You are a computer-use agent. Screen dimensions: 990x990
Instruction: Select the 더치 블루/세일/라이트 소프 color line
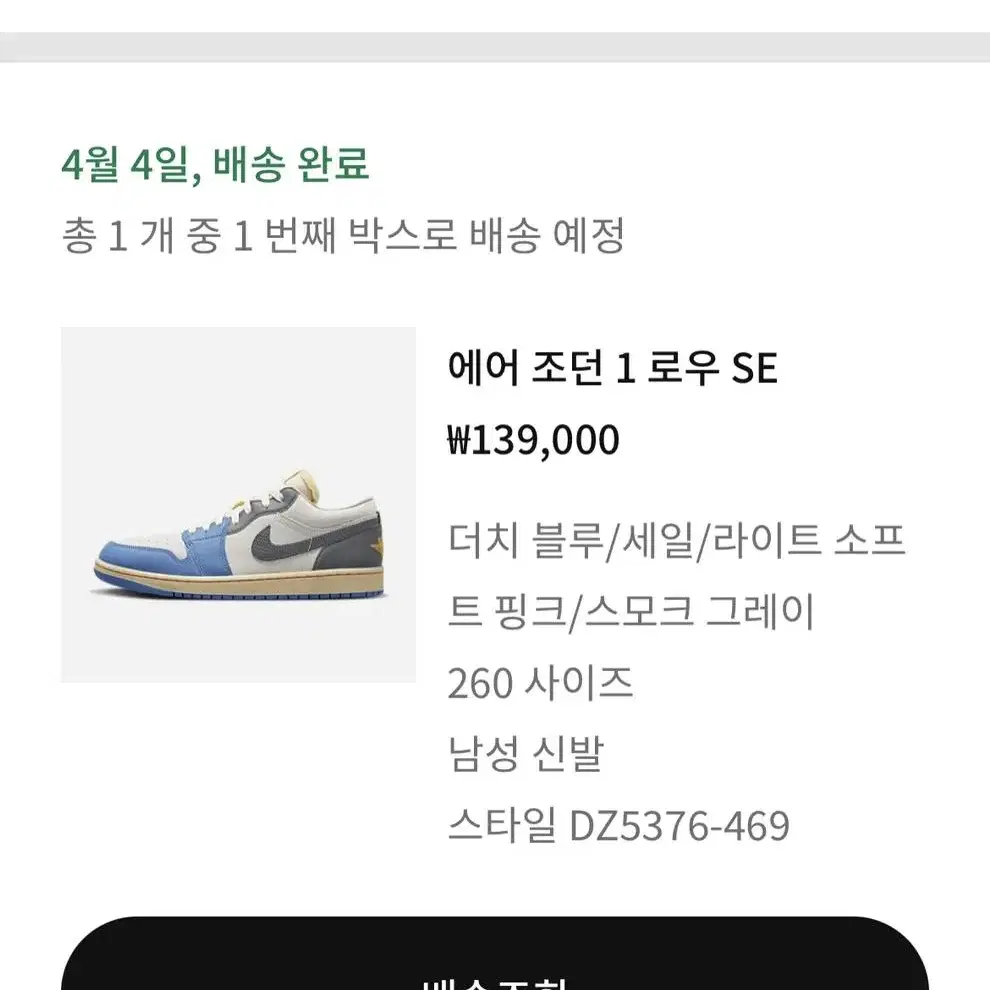pyautogui.click(x=677, y=540)
